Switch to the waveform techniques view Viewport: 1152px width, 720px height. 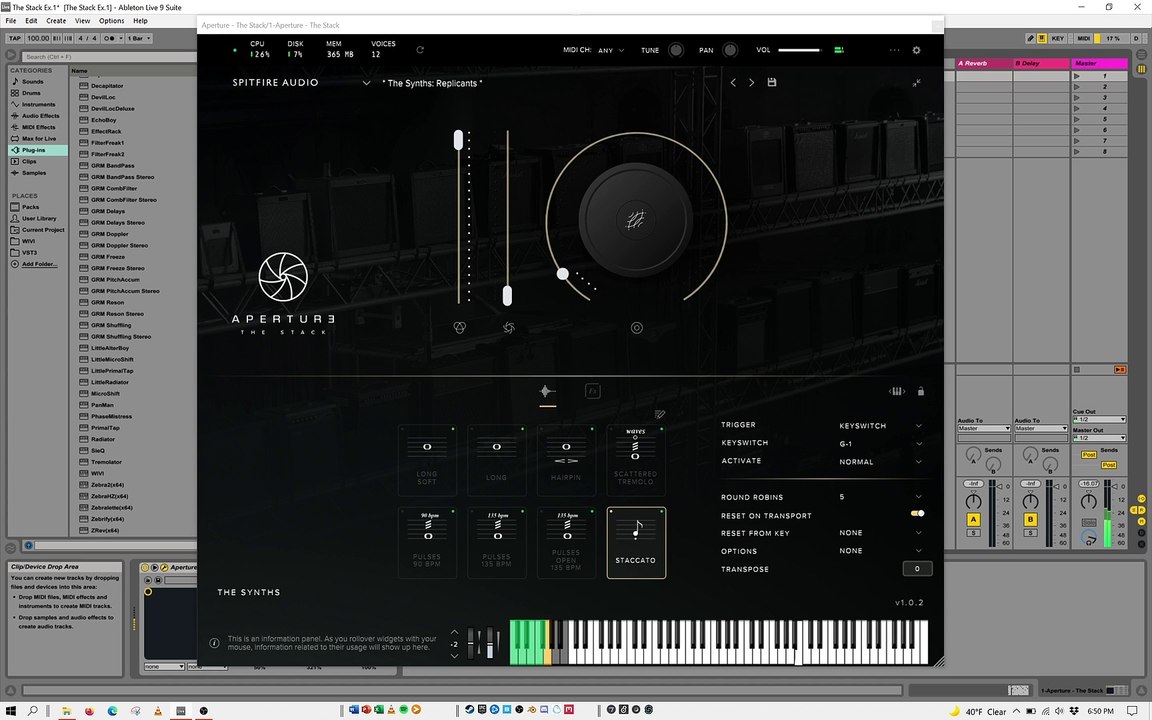click(x=547, y=392)
